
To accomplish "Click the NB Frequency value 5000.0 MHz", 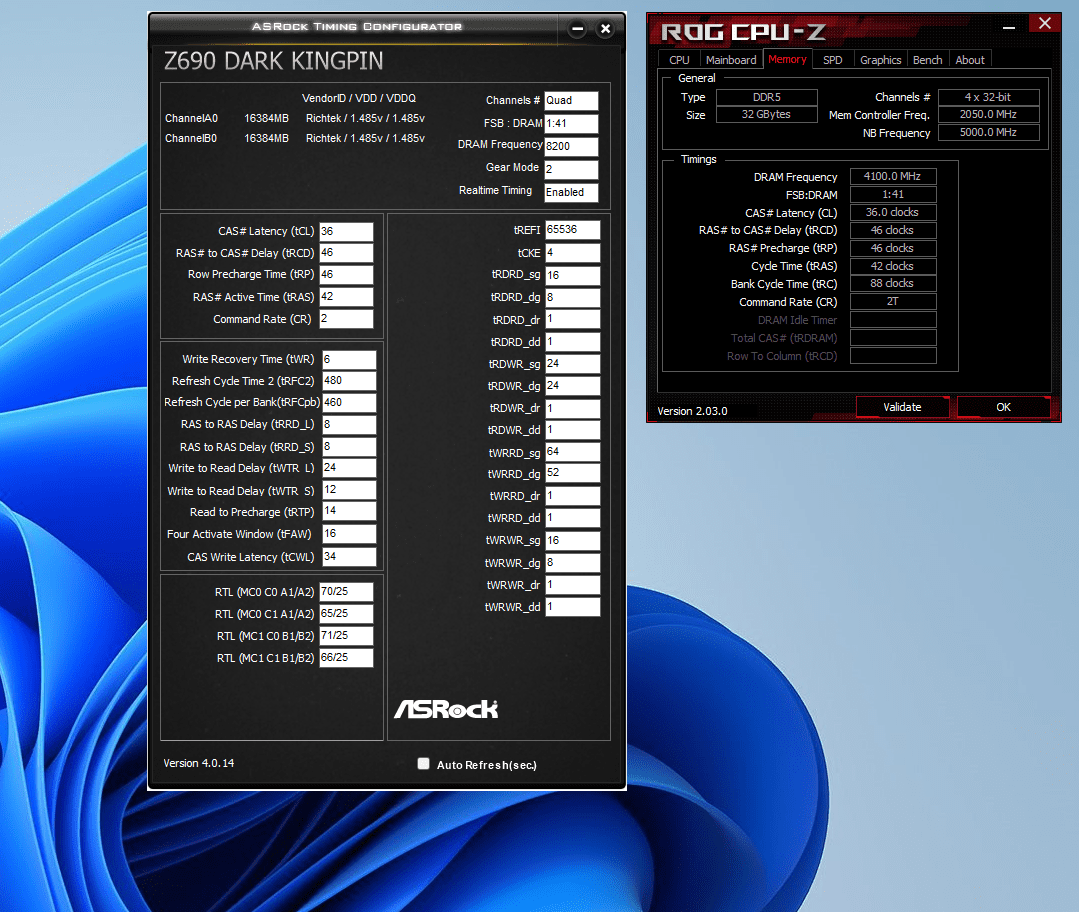I will [988, 132].
